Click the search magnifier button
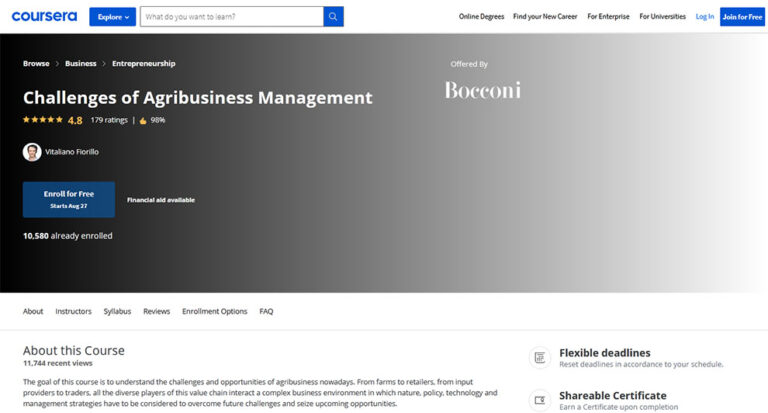 (x=333, y=17)
